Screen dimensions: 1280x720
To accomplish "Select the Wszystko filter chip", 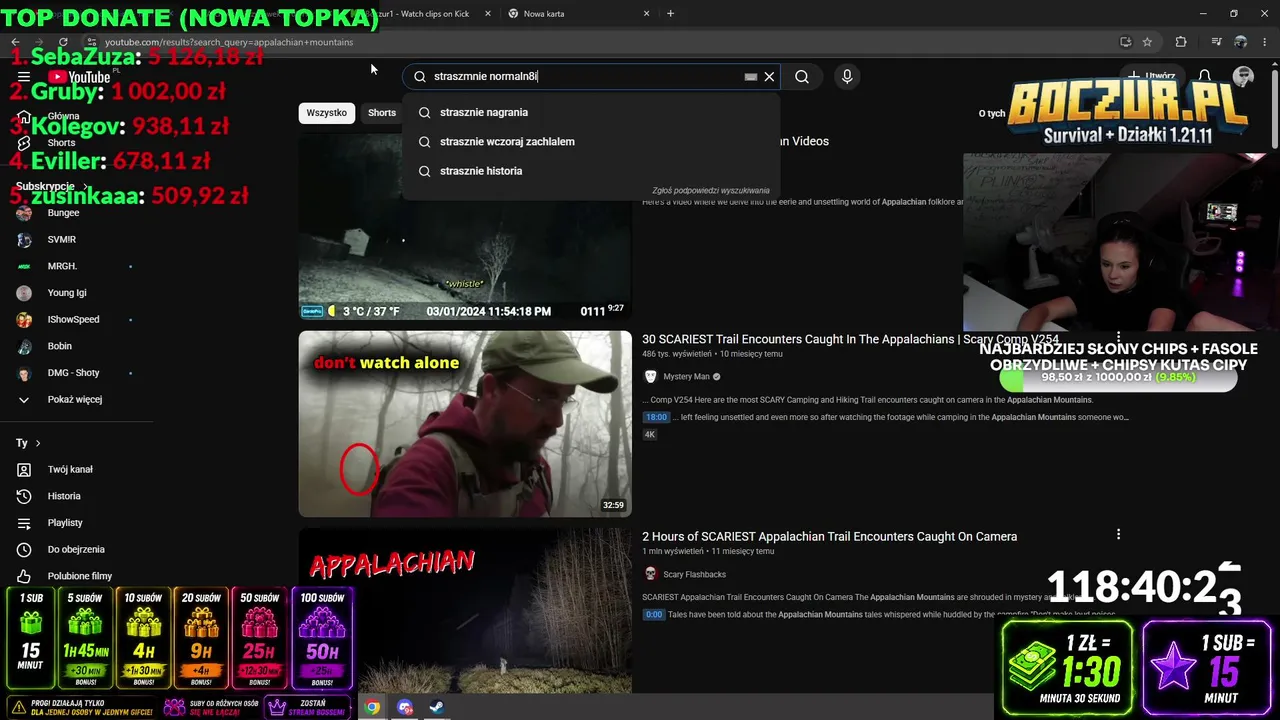I will click(327, 113).
